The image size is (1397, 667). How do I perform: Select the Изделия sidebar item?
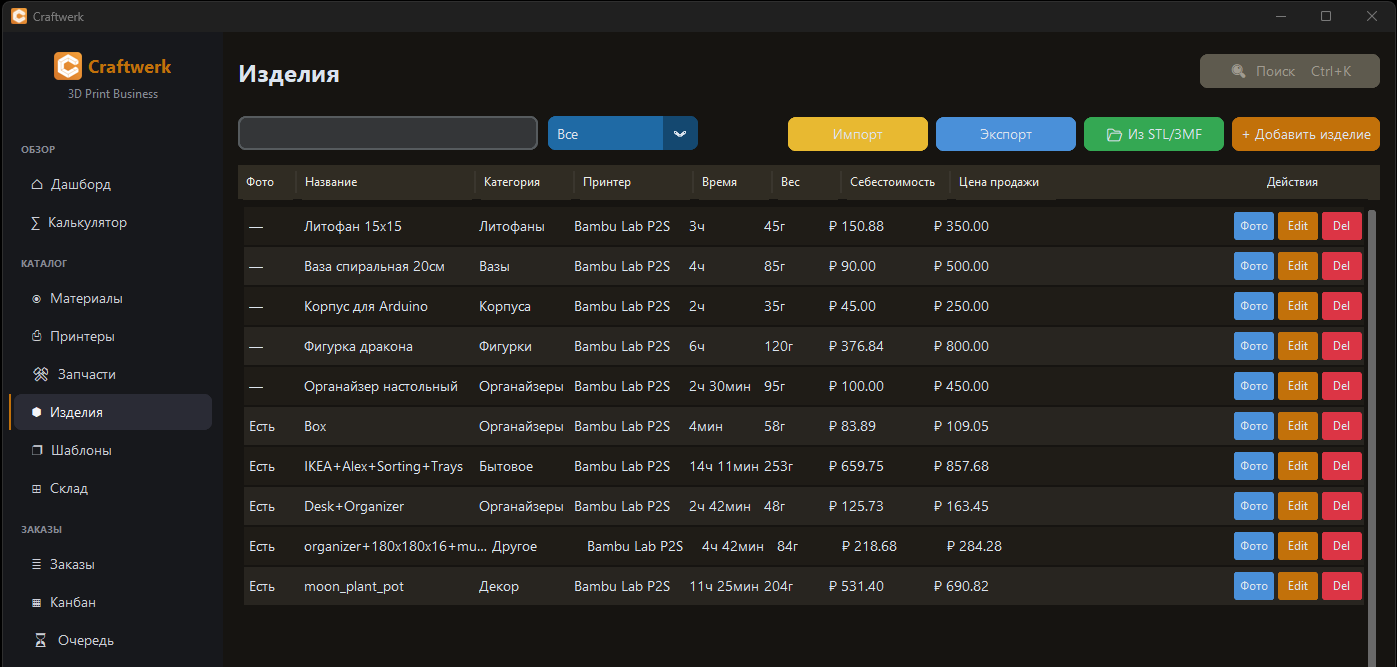76,413
